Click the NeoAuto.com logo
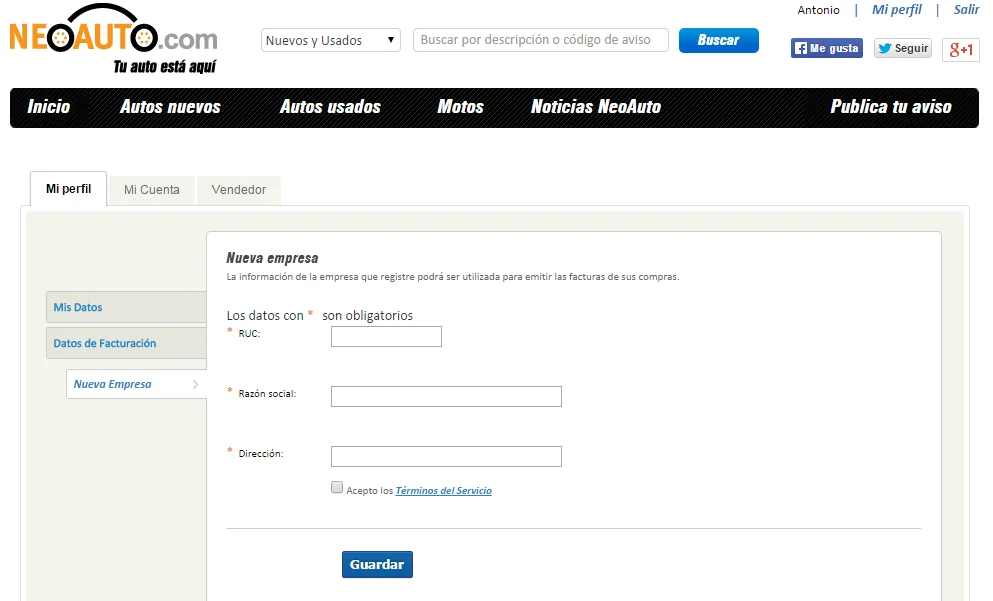This screenshot has width=993, height=601. pos(113,42)
